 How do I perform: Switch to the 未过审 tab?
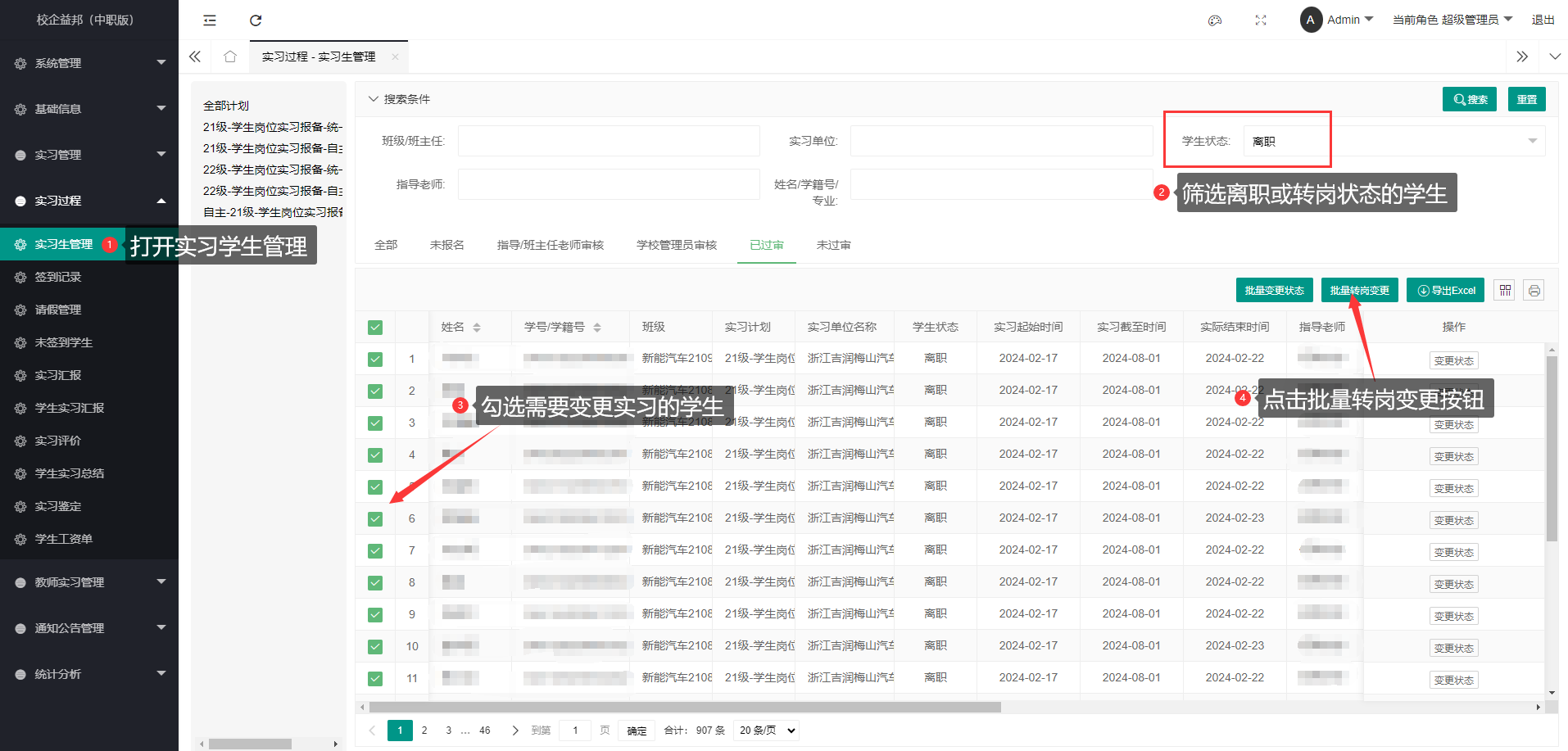[x=833, y=245]
